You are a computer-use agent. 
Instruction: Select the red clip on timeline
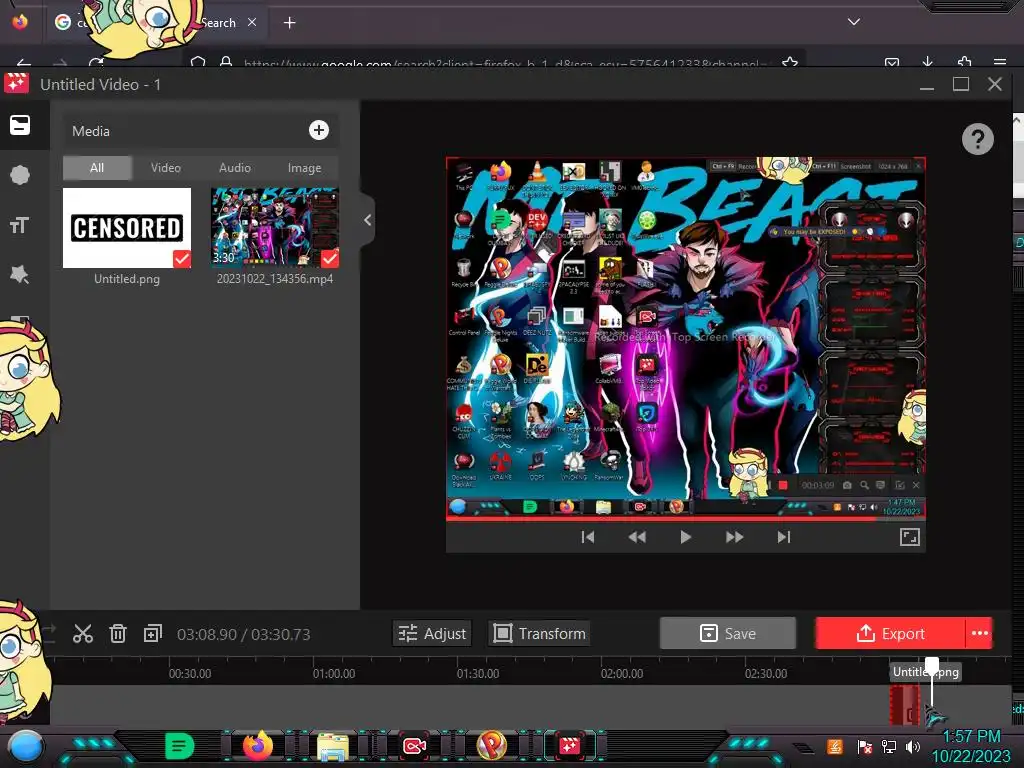point(904,705)
